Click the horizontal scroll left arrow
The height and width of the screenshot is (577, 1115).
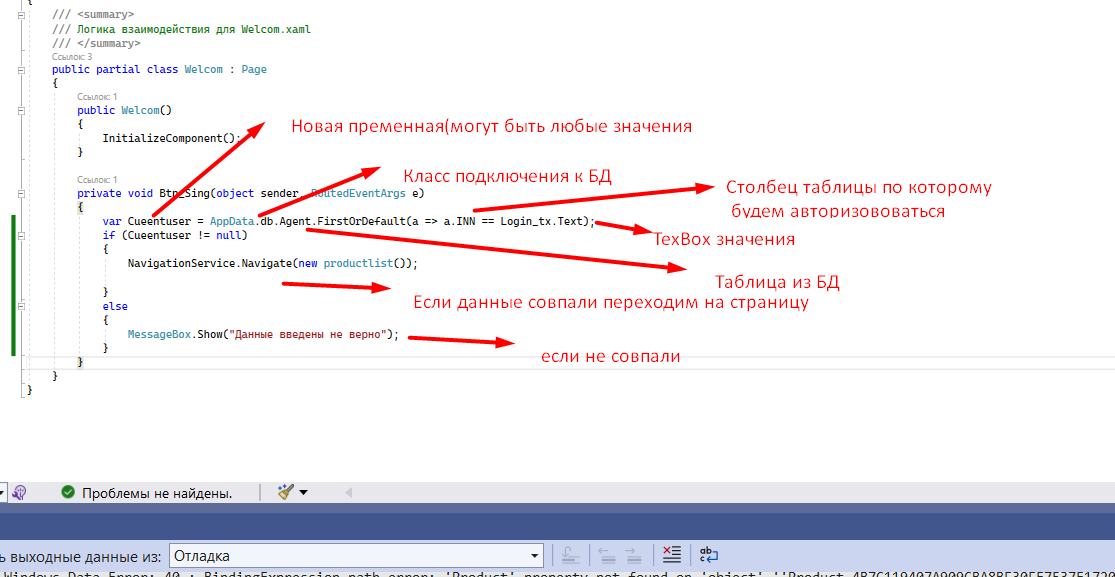pos(348,492)
